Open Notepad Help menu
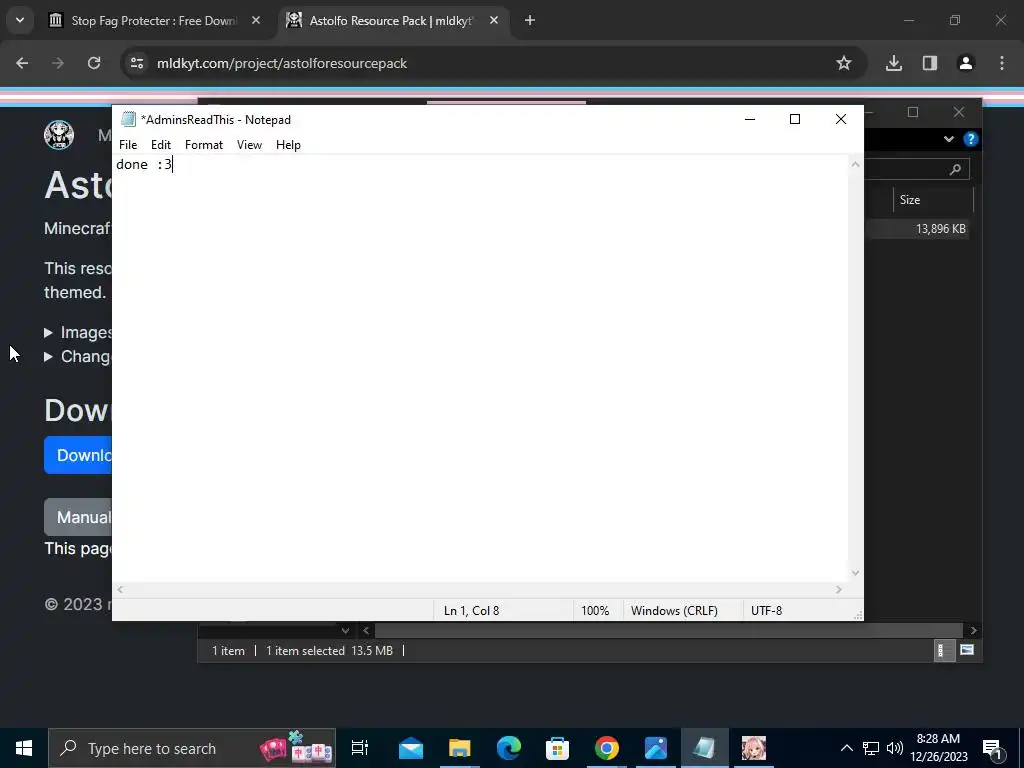1024x768 pixels. pos(288,145)
